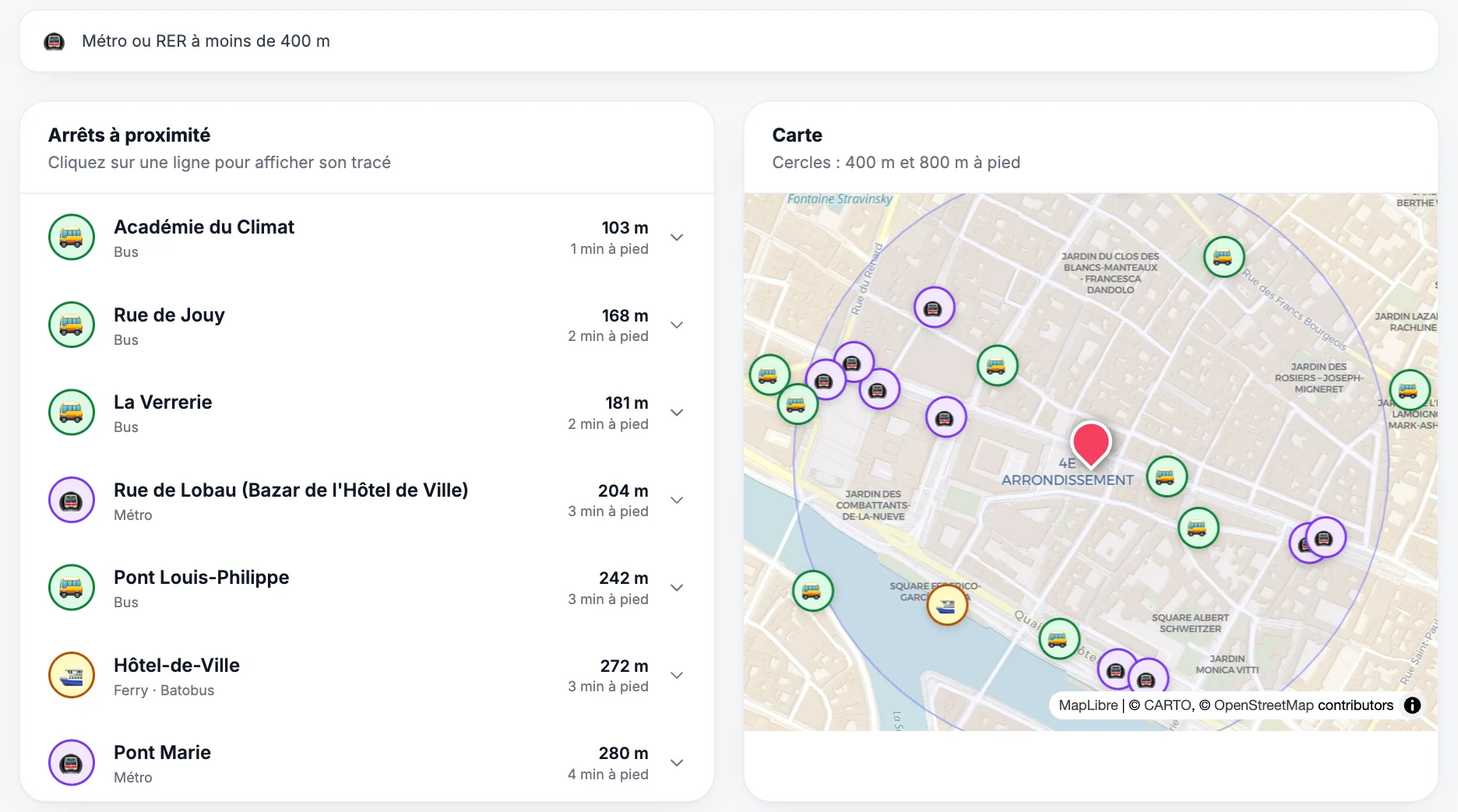The width and height of the screenshot is (1458, 812).
Task: Expand the Hôtel-de-Ville Batobus row
Action: click(x=677, y=675)
